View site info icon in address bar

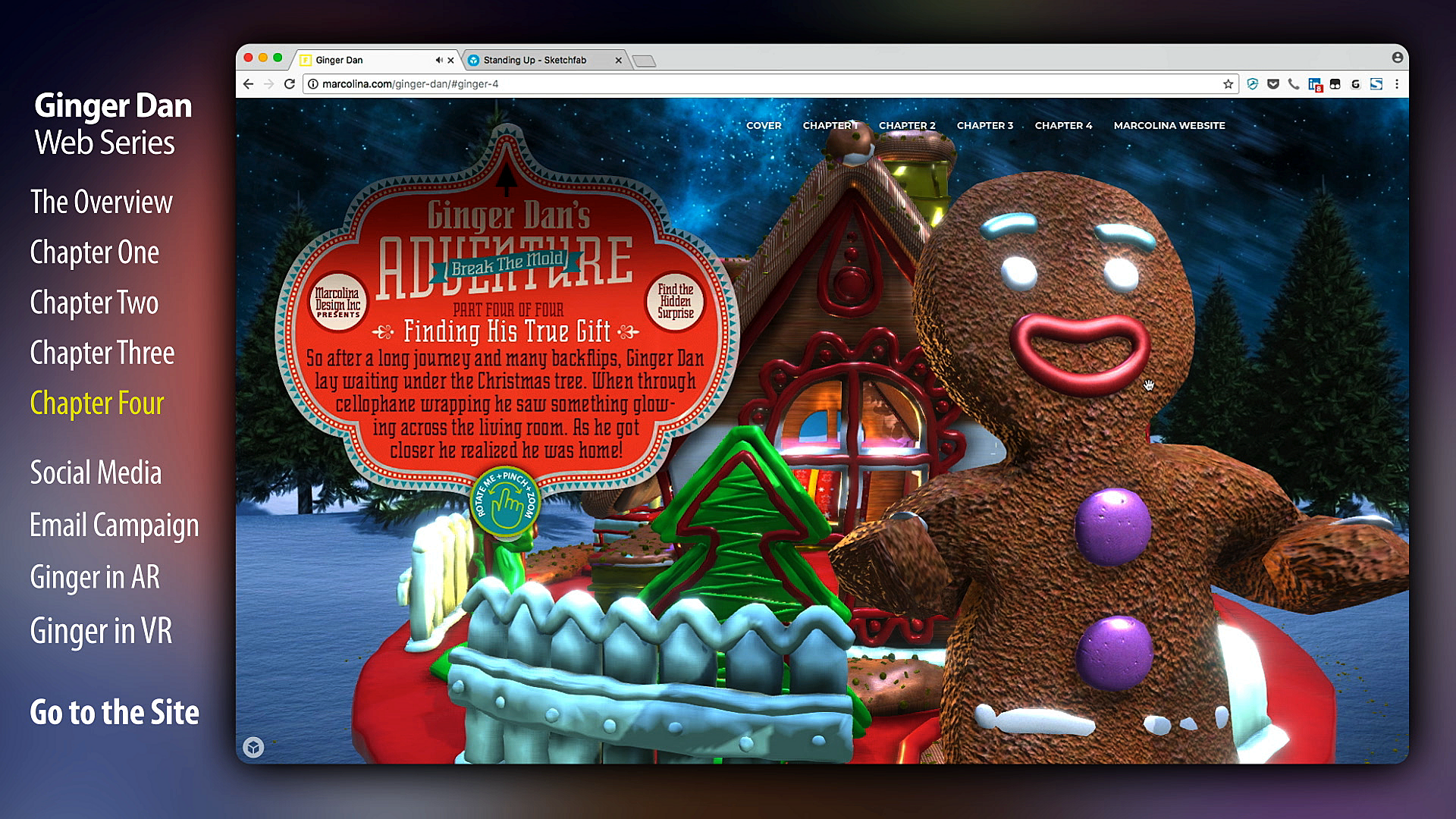point(312,84)
